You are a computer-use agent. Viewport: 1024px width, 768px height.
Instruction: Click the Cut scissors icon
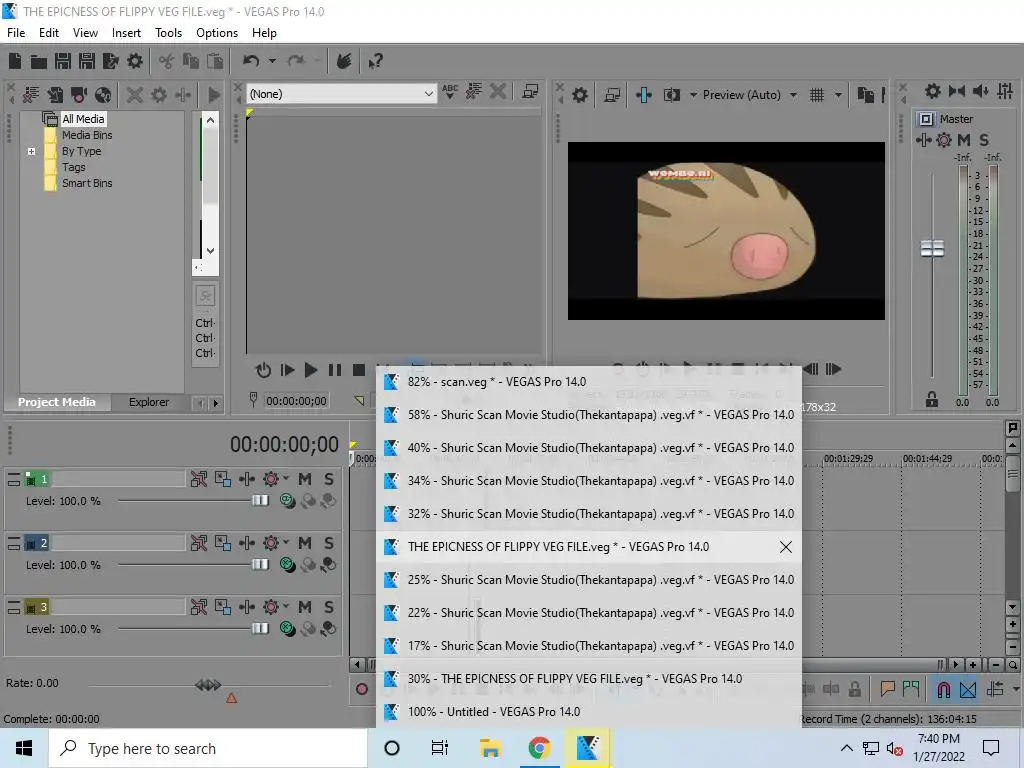click(x=167, y=61)
